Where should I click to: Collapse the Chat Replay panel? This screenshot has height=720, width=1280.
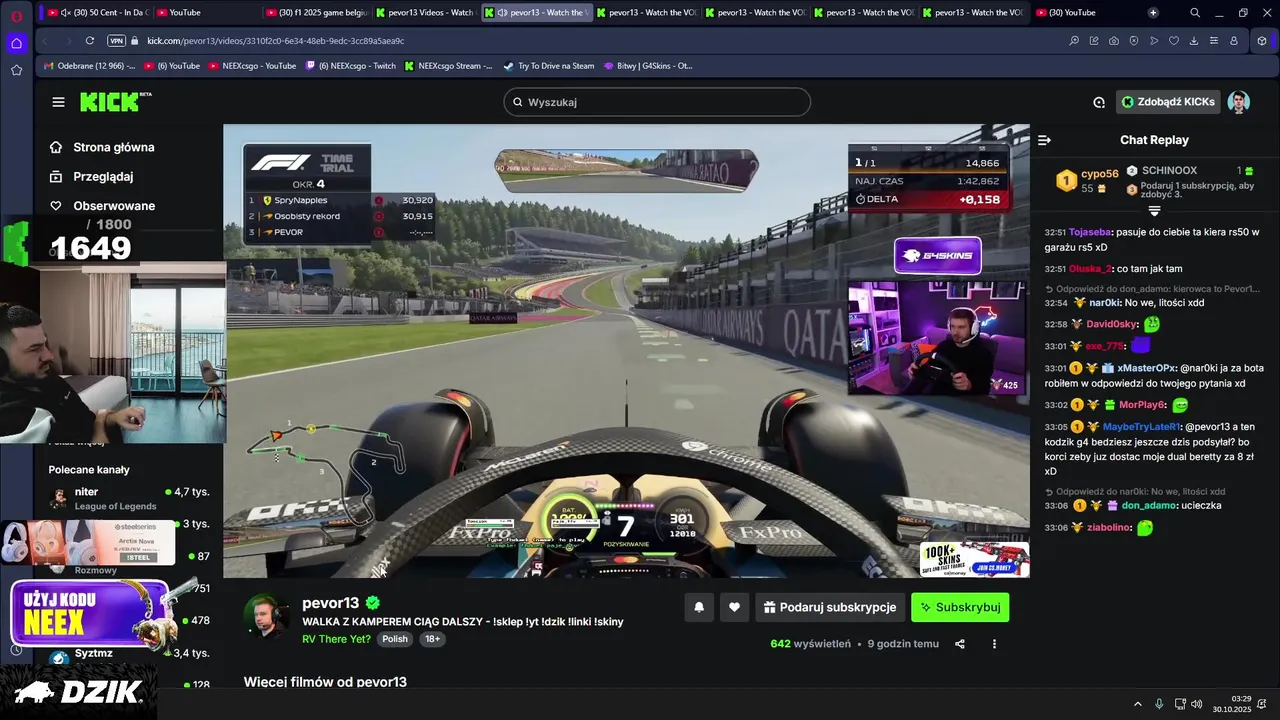click(x=1044, y=140)
